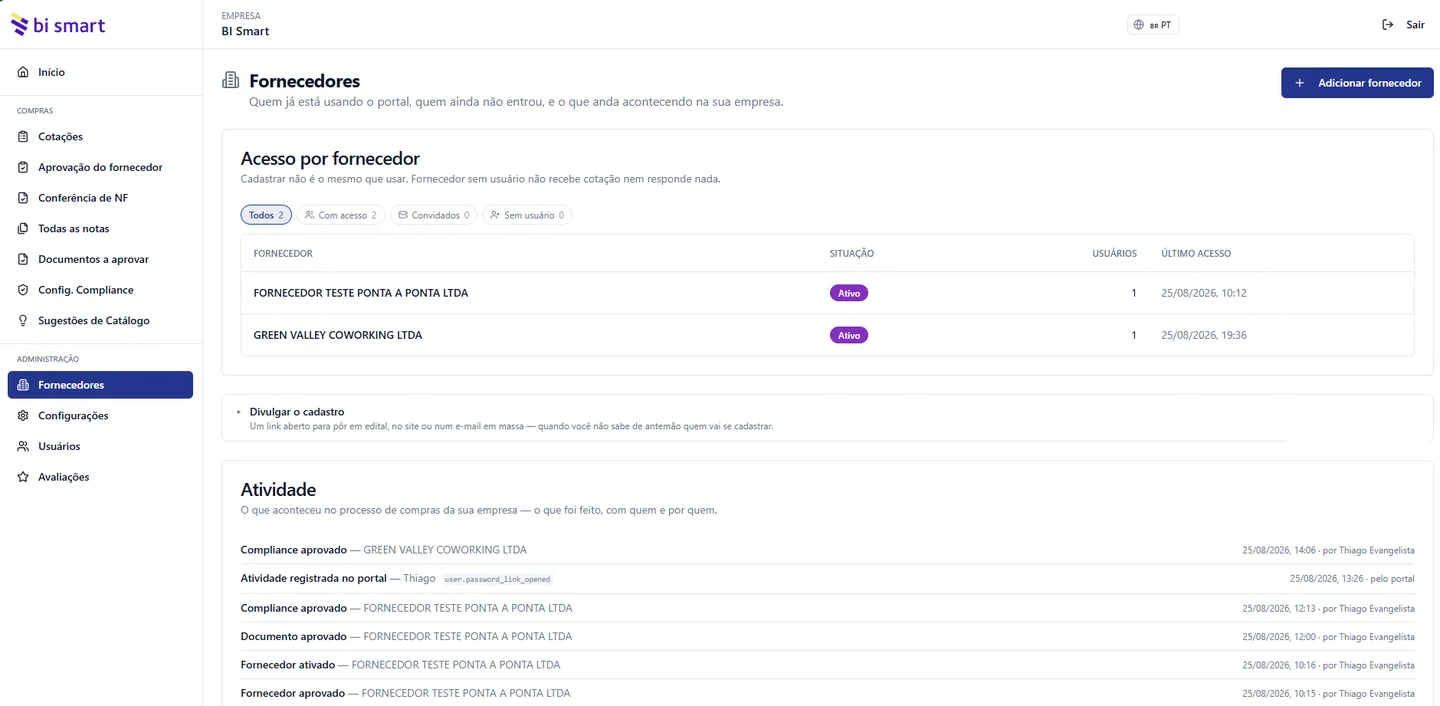Click the document icon beside Conferência de NF
The height and width of the screenshot is (706, 1440).
tap(23, 198)
